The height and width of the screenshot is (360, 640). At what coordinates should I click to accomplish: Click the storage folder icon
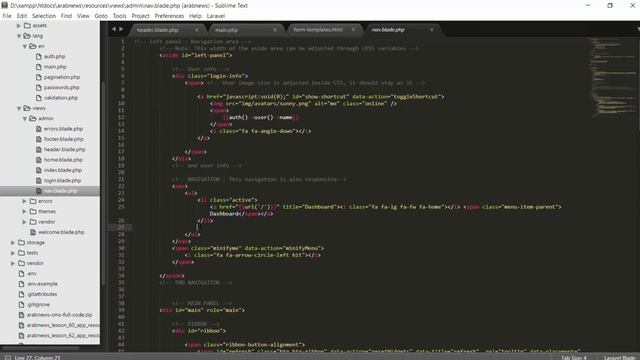point(22,242)
